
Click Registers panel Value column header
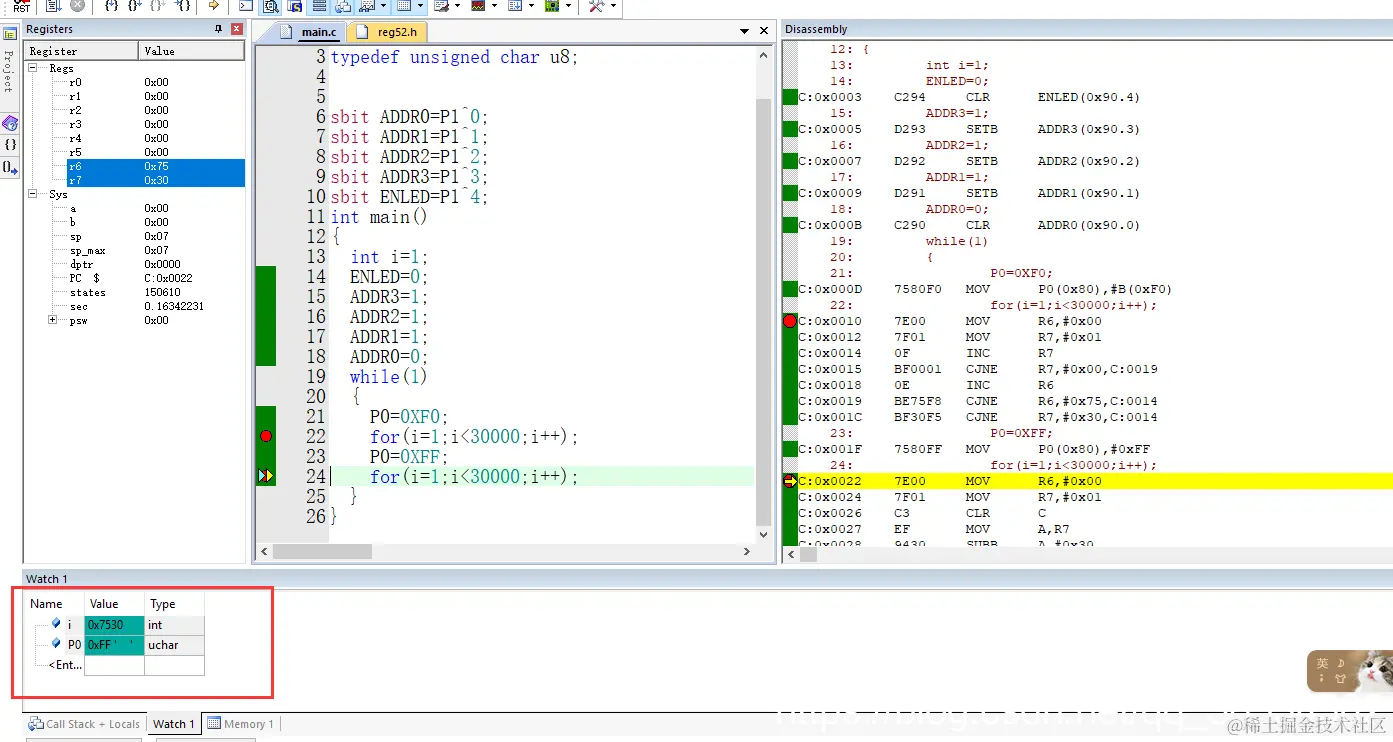pos(191,51)
